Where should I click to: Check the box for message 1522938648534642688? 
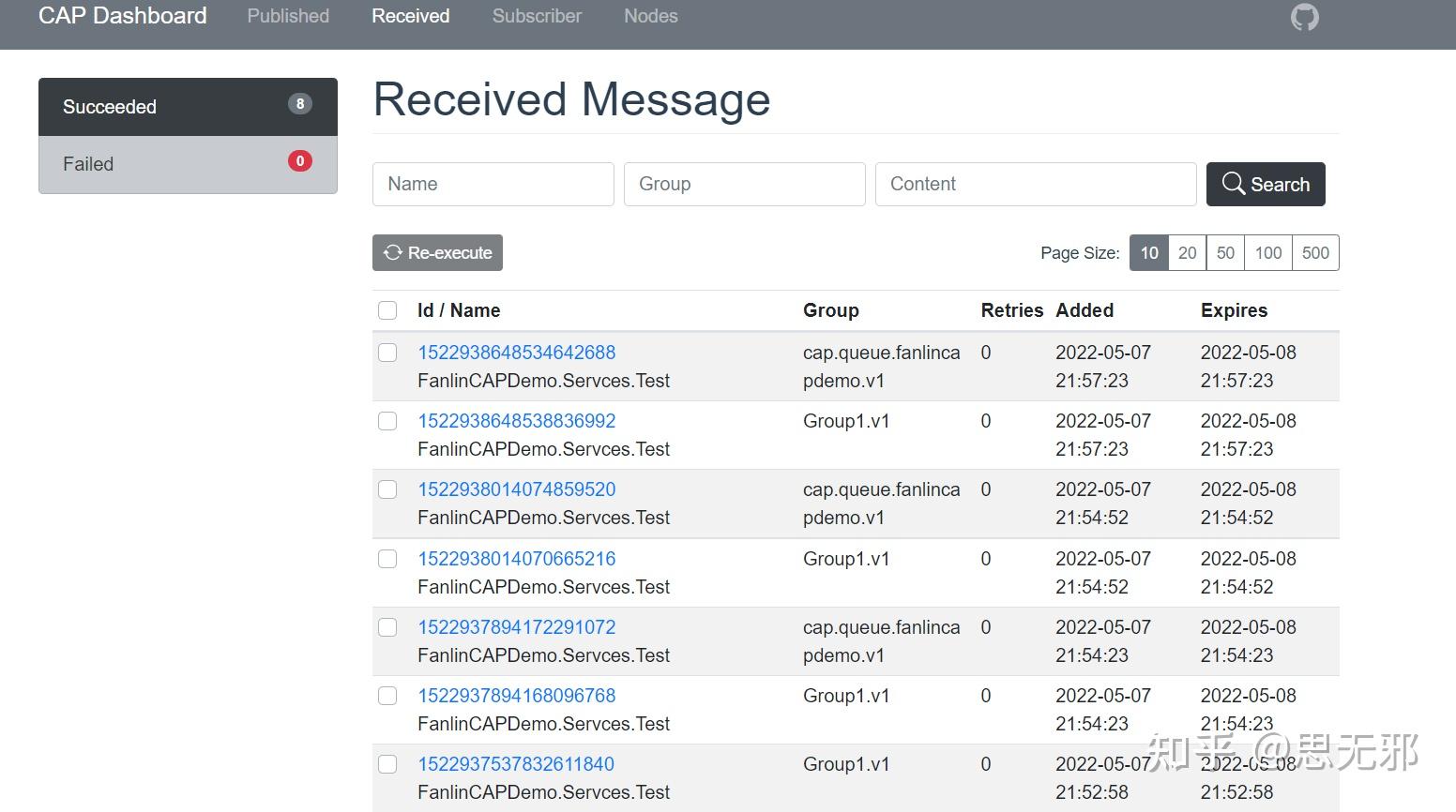click(387, 353)
